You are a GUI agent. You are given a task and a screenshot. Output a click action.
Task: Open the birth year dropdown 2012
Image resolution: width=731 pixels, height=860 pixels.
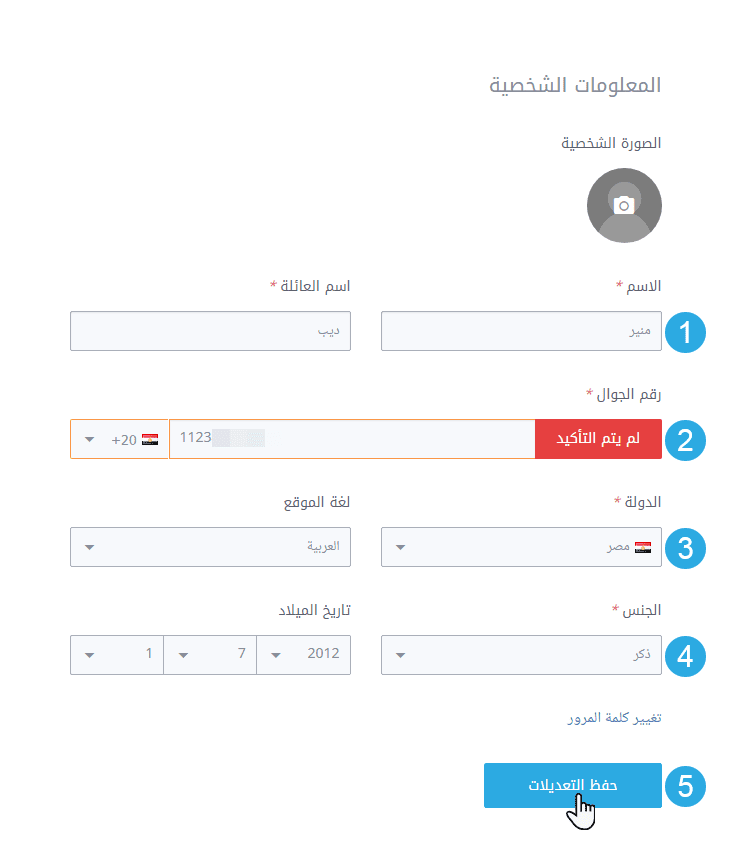[x=304, y=655]
